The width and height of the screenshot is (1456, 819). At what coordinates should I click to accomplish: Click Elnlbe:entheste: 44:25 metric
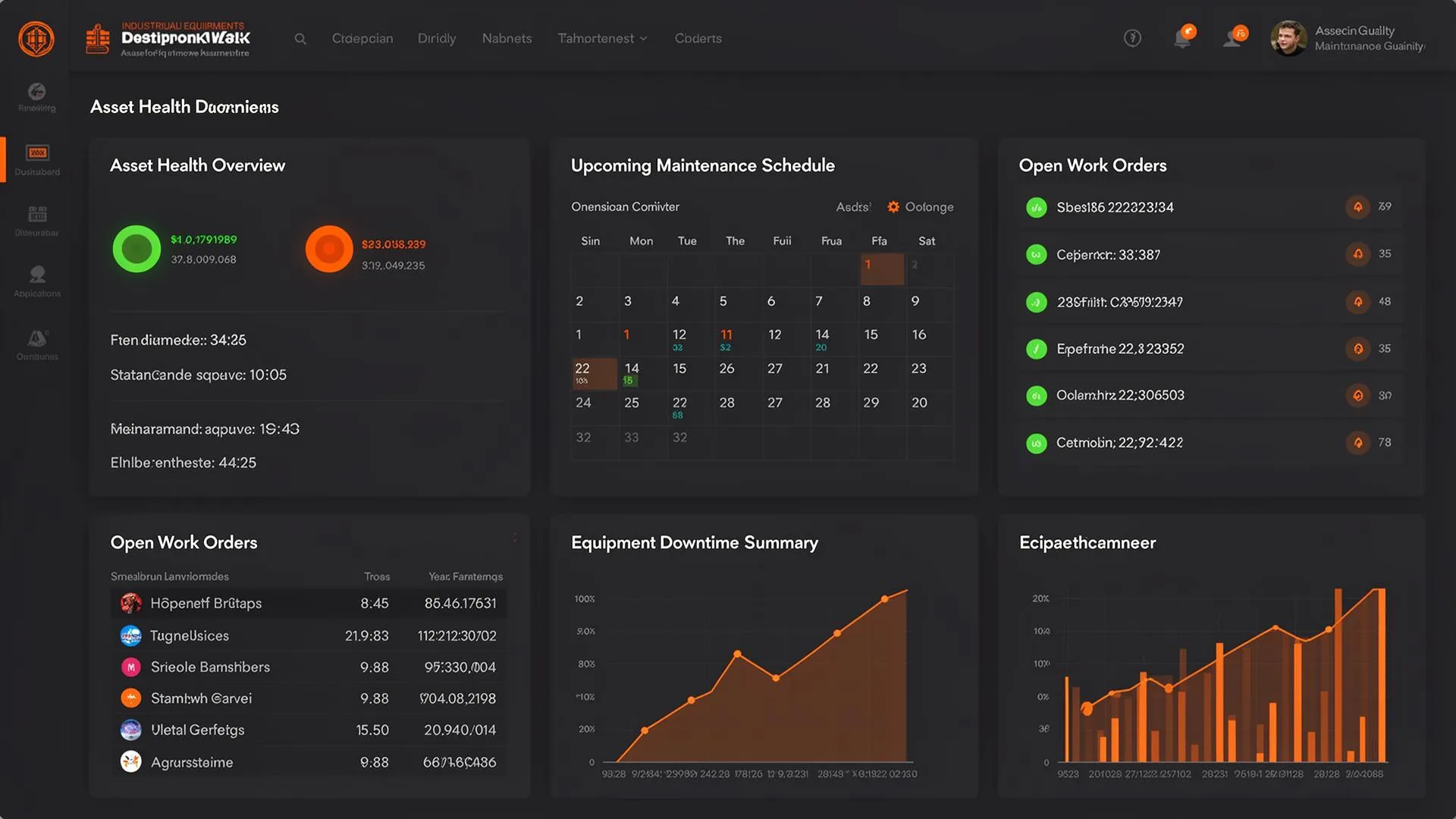click(x=183, y=463)
